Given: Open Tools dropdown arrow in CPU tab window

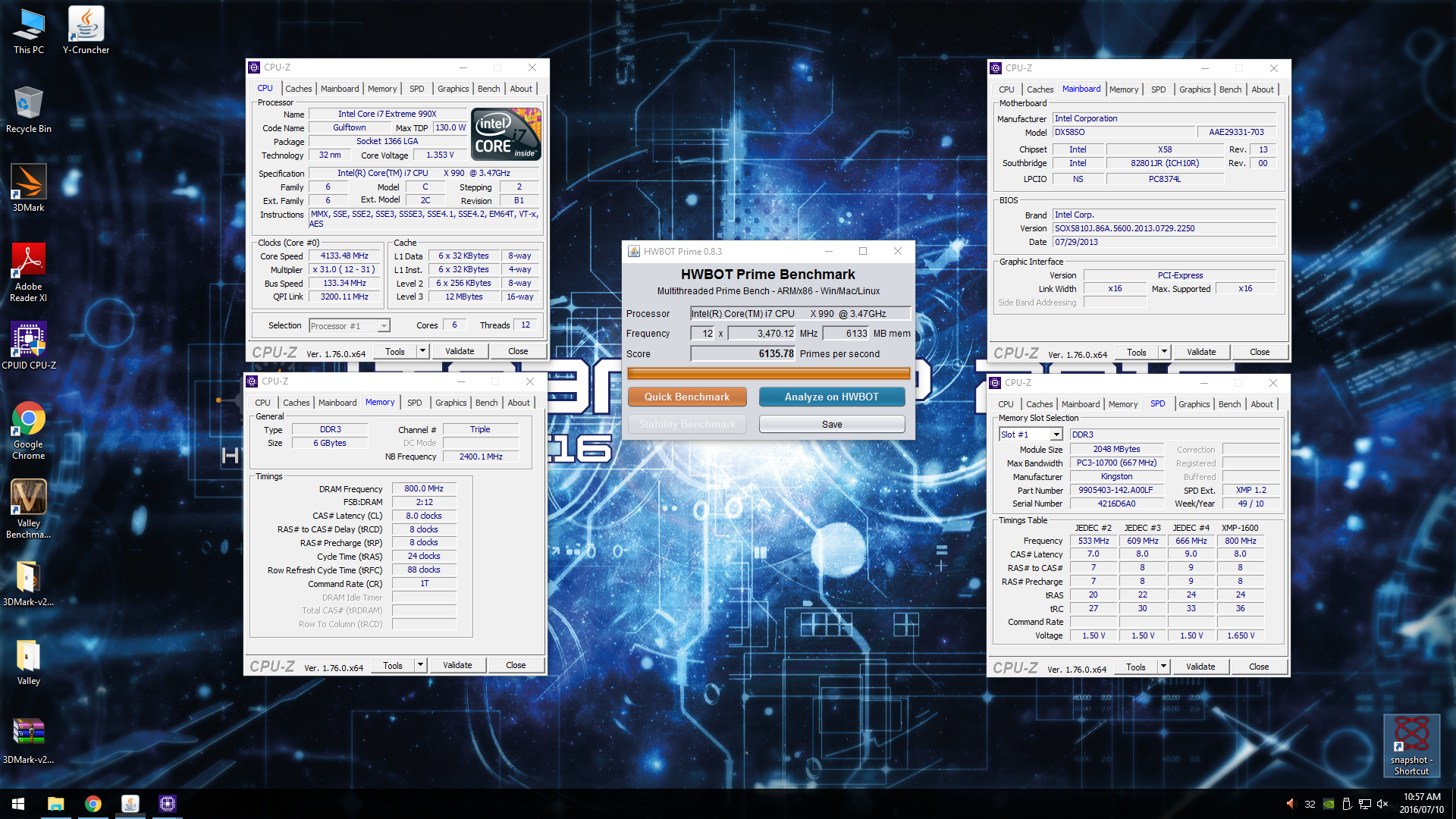Looking at the screenshot, I should point(422,351).
